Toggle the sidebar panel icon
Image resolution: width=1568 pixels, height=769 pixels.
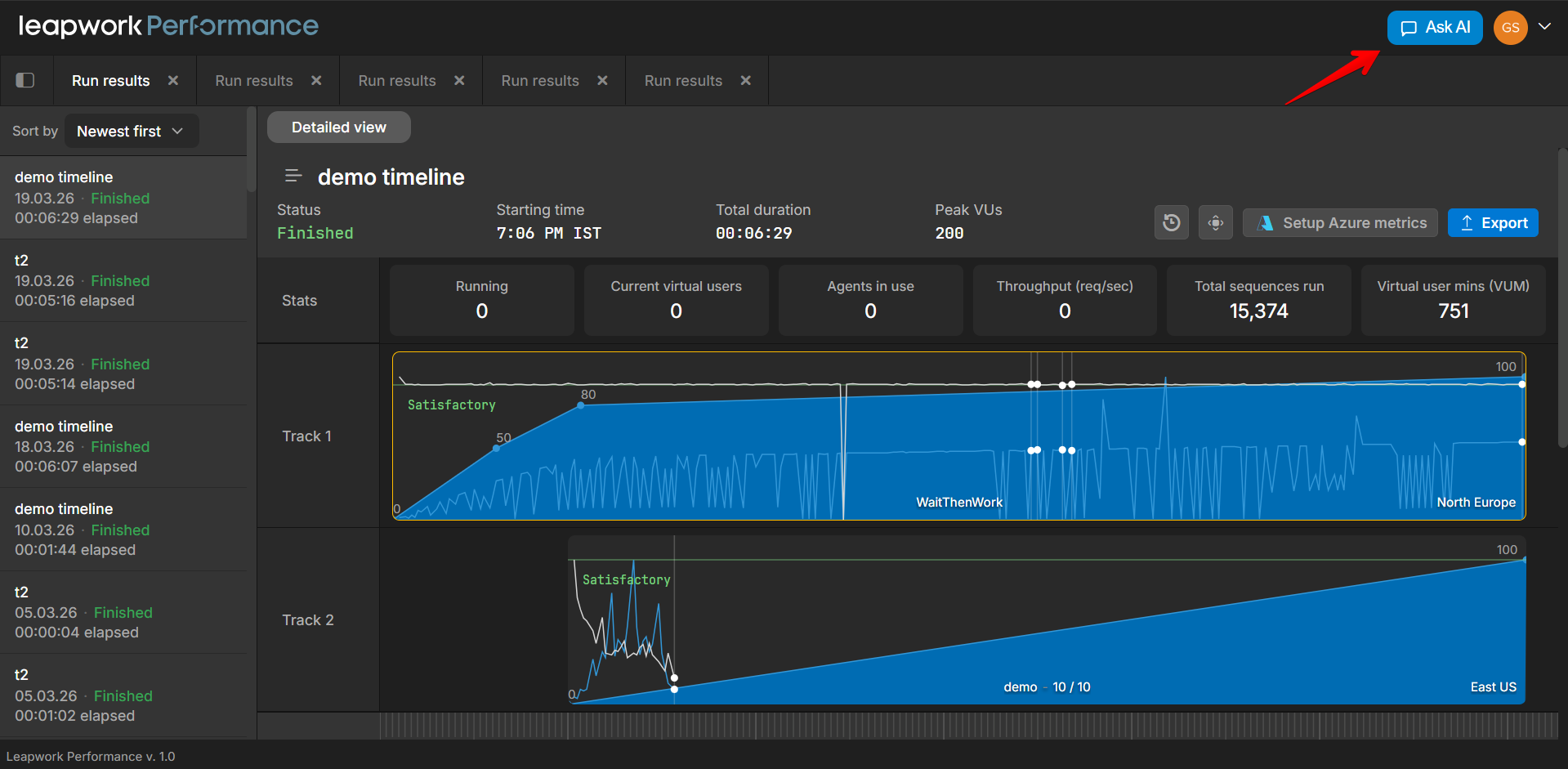click(25, 80)
